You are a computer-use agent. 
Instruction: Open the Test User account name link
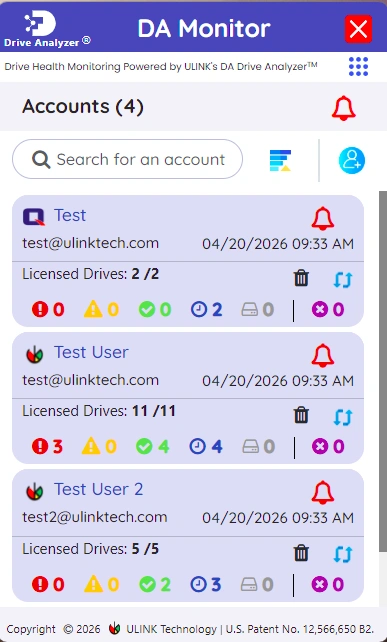pyautogui.click(x=91, y=352)
